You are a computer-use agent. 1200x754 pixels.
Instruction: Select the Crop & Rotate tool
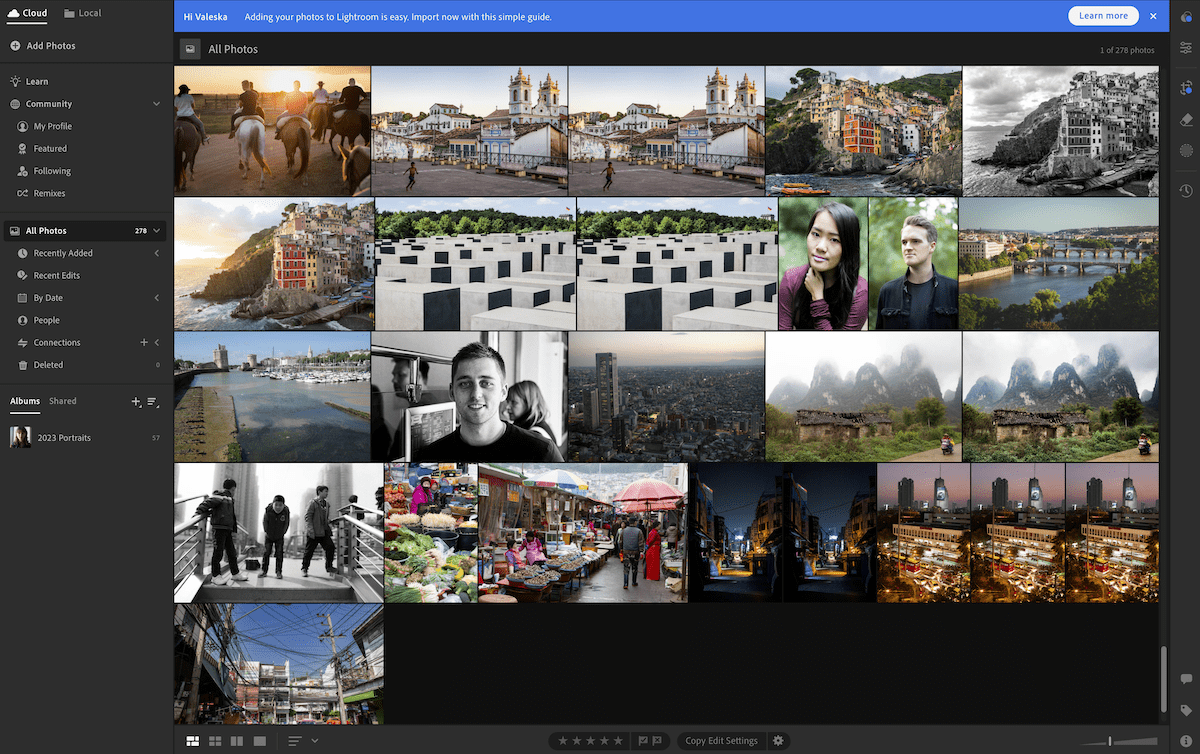click(x=1186, y=86)
